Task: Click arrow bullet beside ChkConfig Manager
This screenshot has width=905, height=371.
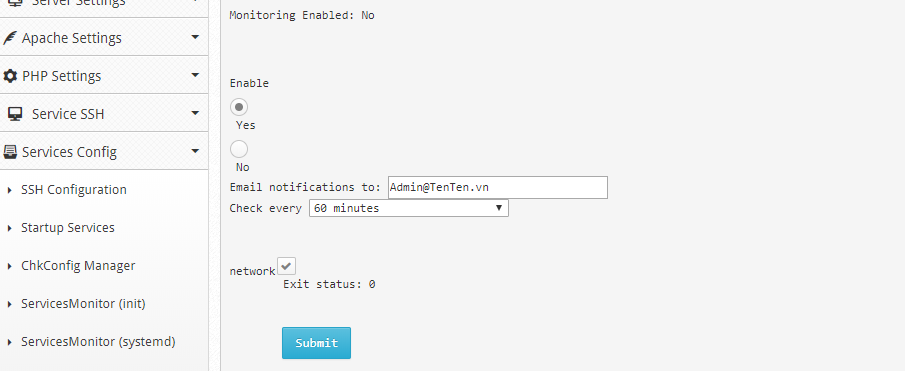Action: [x=10, y=266]
